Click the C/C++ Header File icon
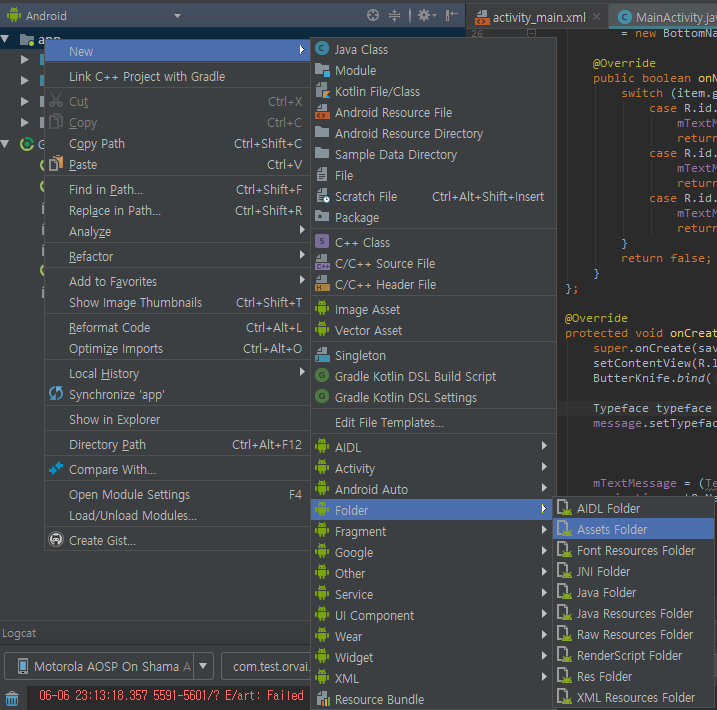 point(322,284)
